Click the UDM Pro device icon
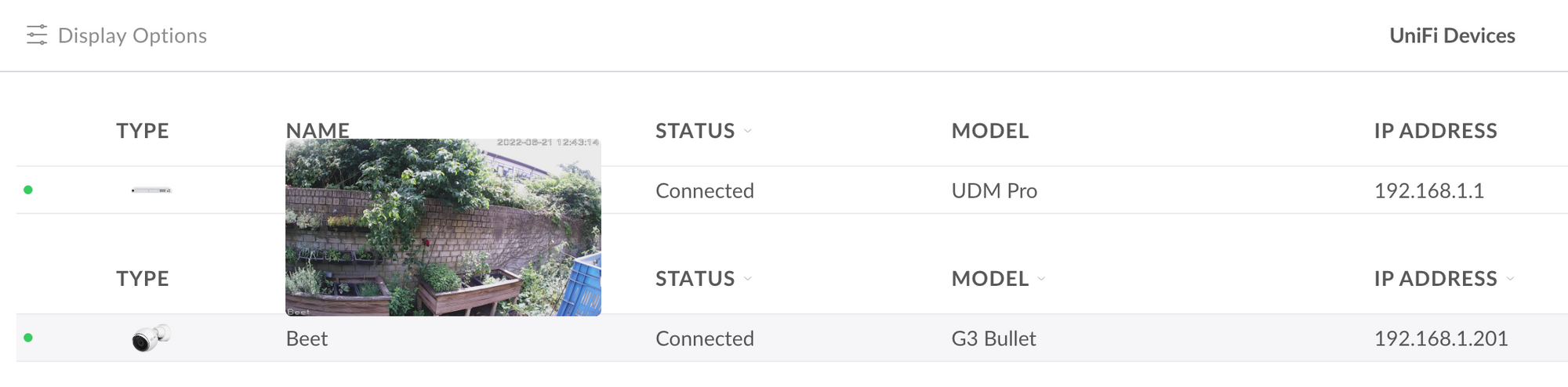The image size is (1568, 387). [x=151, y=190]
